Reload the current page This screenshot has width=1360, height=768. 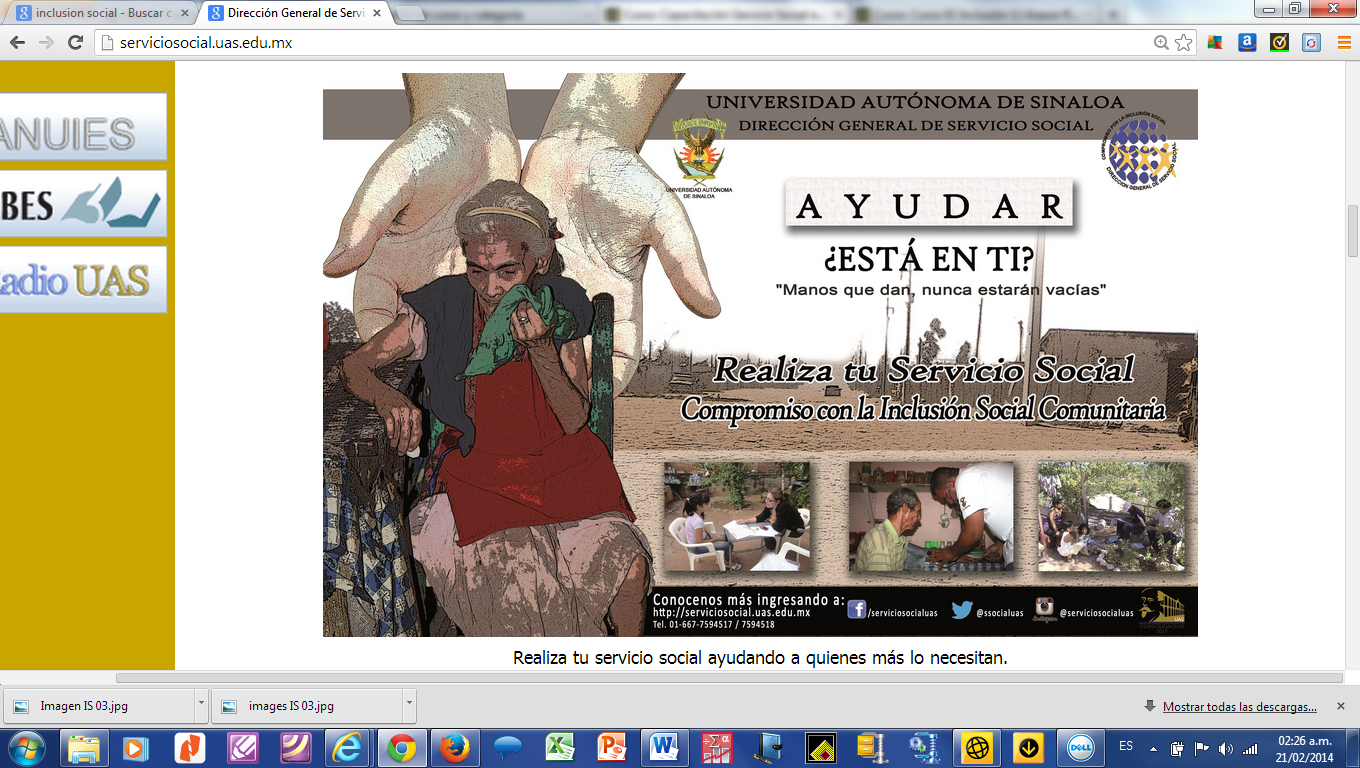click(75, 43)
